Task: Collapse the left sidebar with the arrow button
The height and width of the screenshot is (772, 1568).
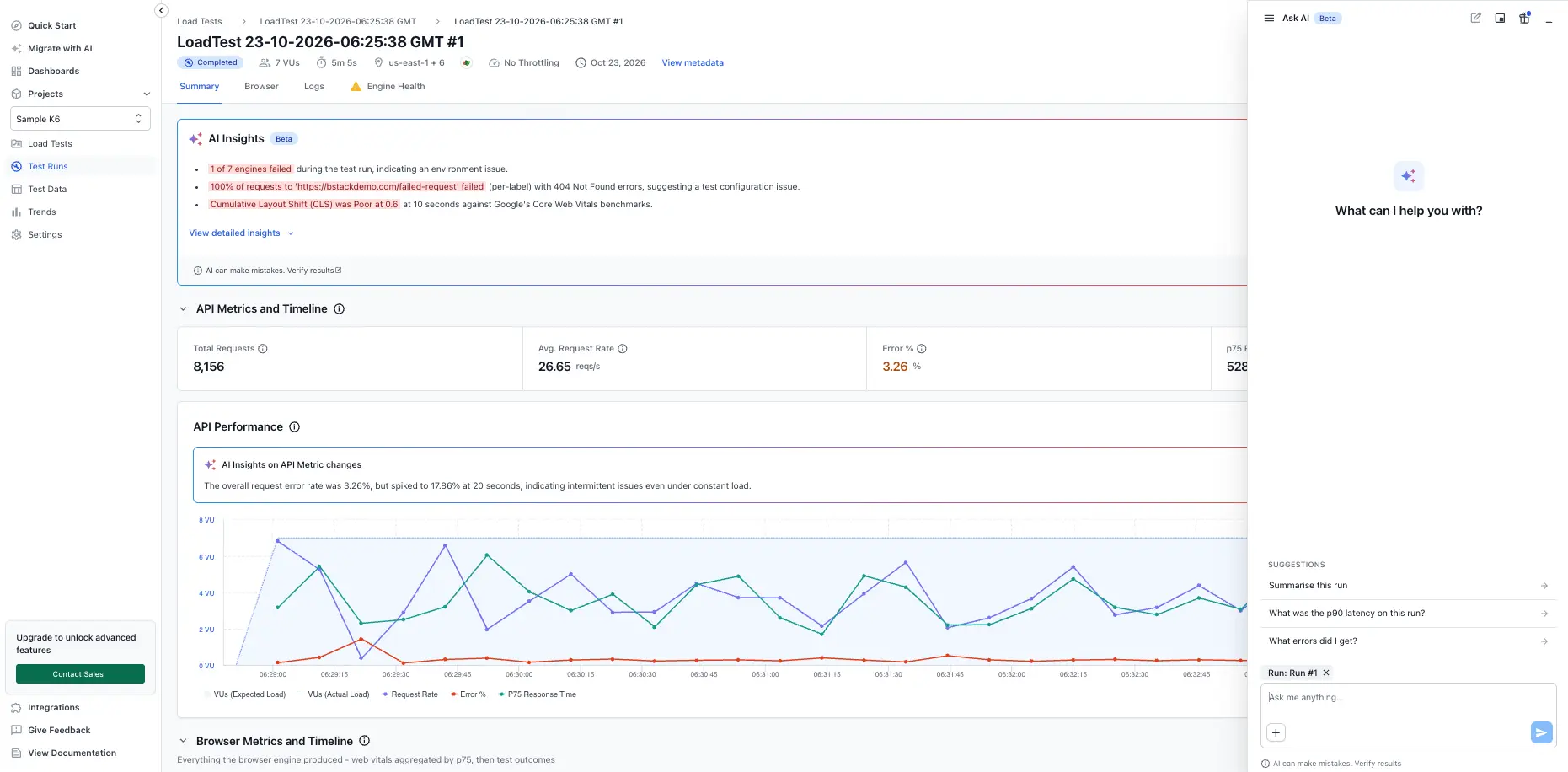Action: (161, 10)
